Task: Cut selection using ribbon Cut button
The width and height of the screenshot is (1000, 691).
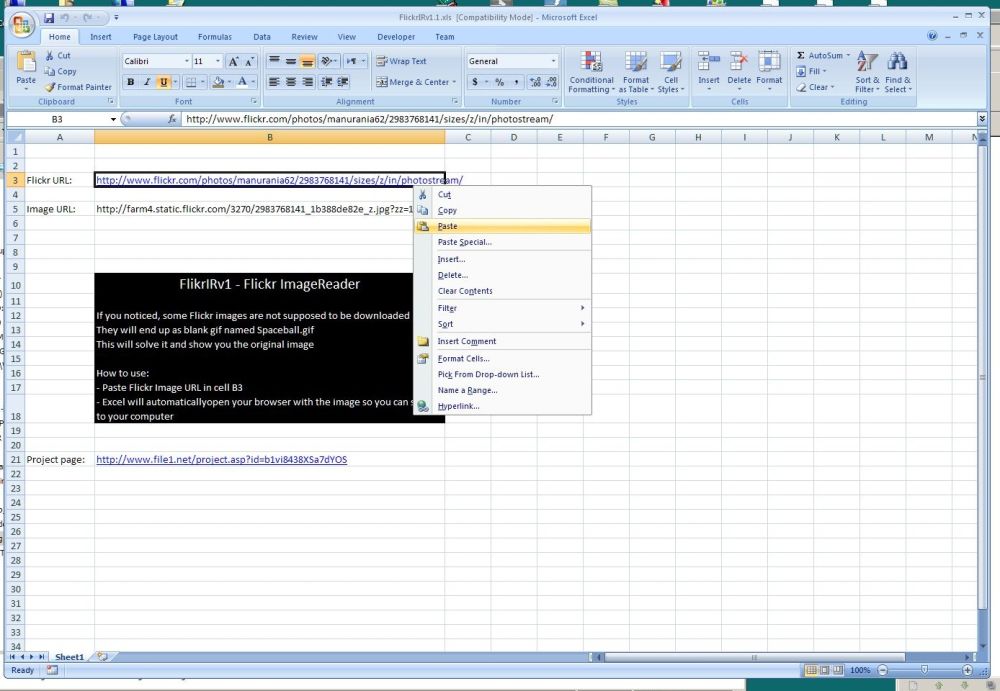Action: coord(58,56)
